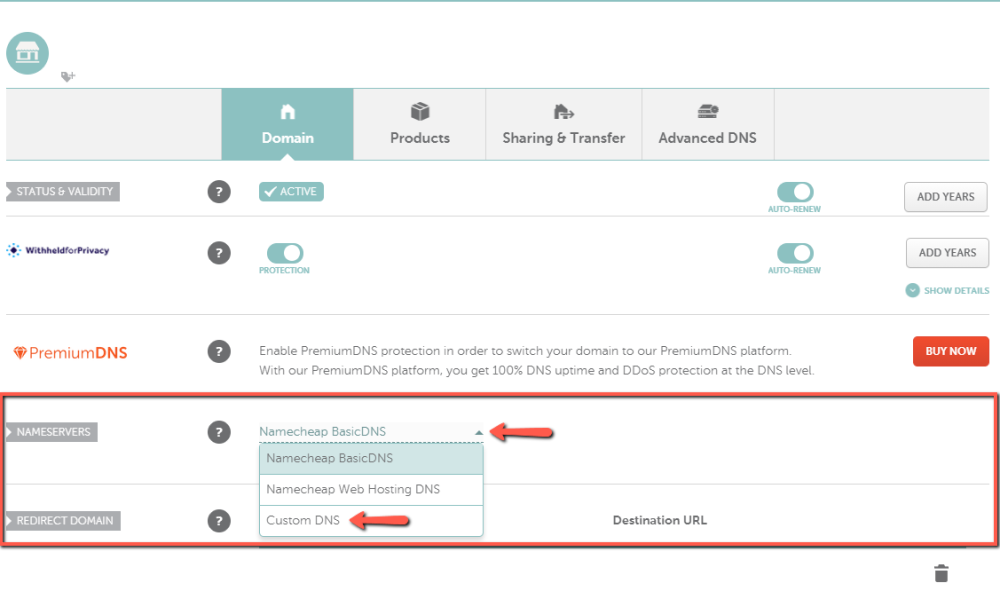Click the ACTIVE status badge

(x=291, y=191)
